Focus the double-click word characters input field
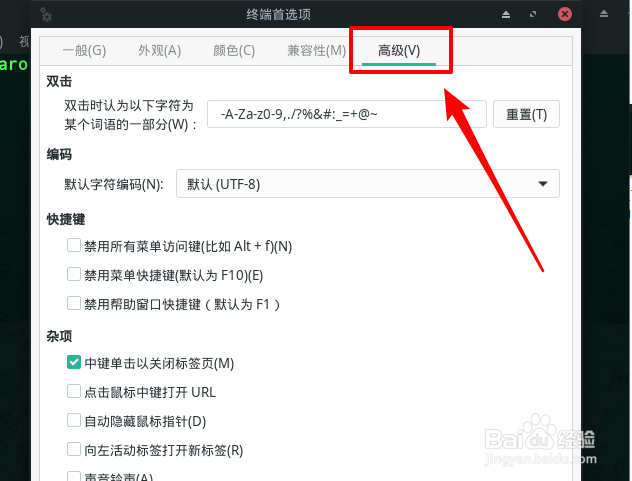 (x=347, y=114)
